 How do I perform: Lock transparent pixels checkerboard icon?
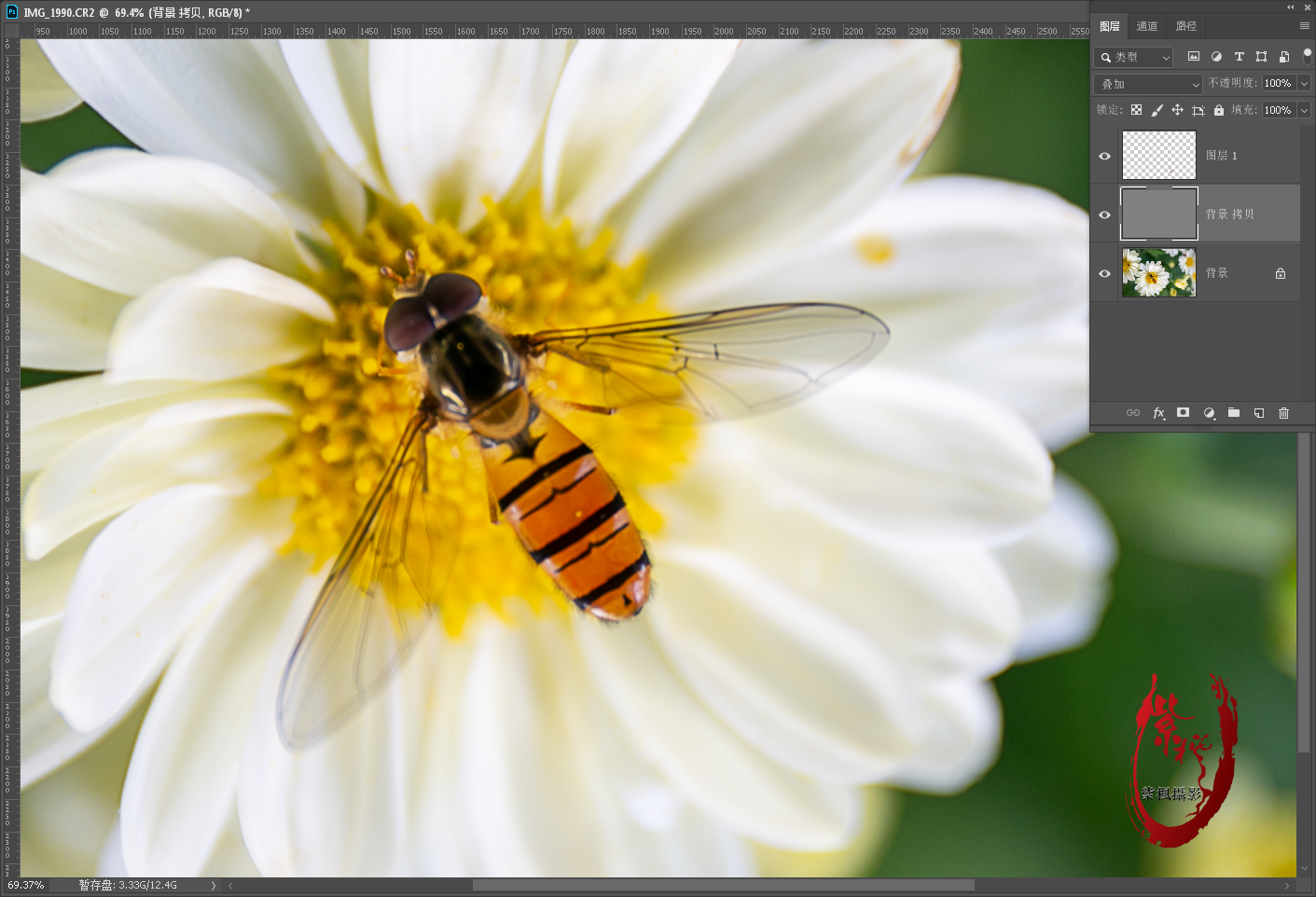tap(1136, 110)
